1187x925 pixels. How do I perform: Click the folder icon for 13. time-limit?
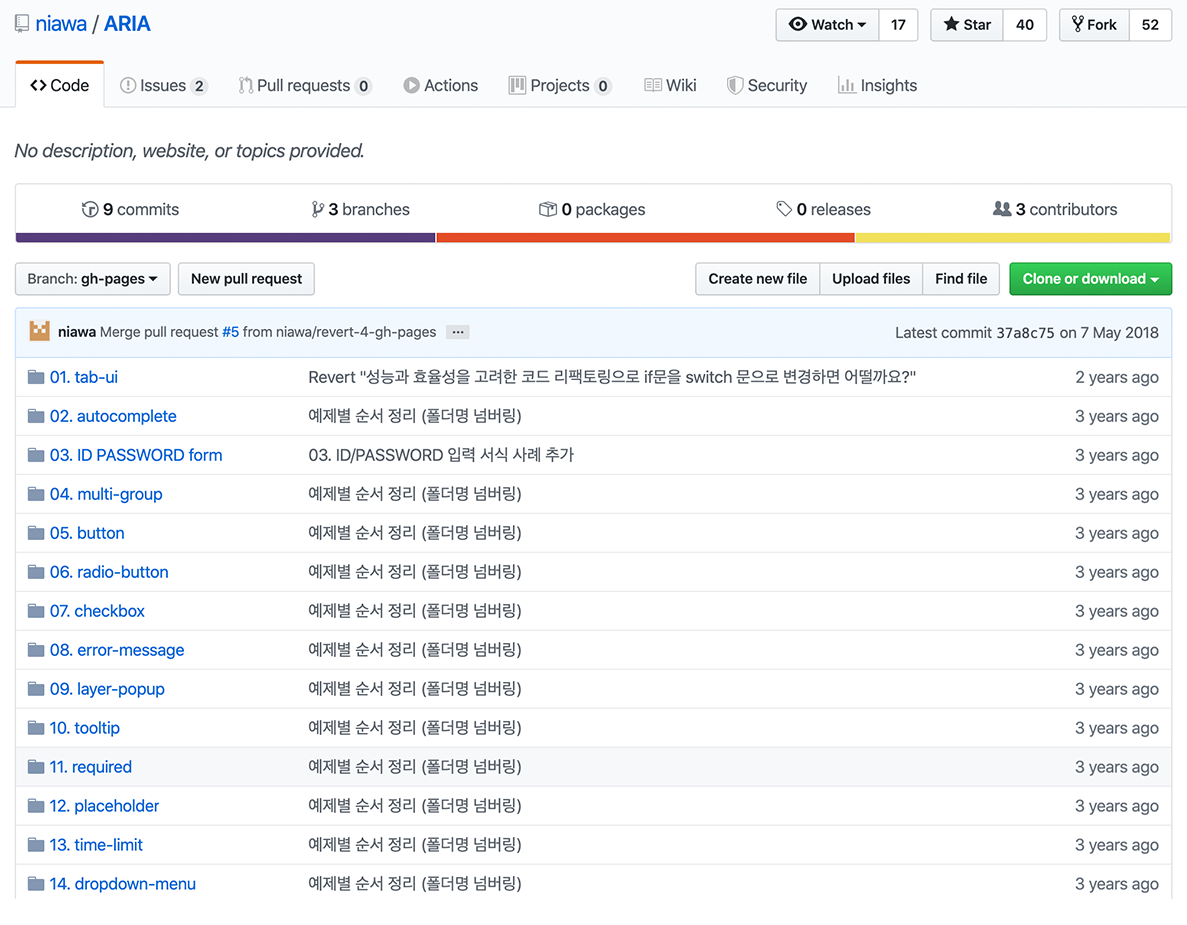pyautogui.click(x=36, y=845)
